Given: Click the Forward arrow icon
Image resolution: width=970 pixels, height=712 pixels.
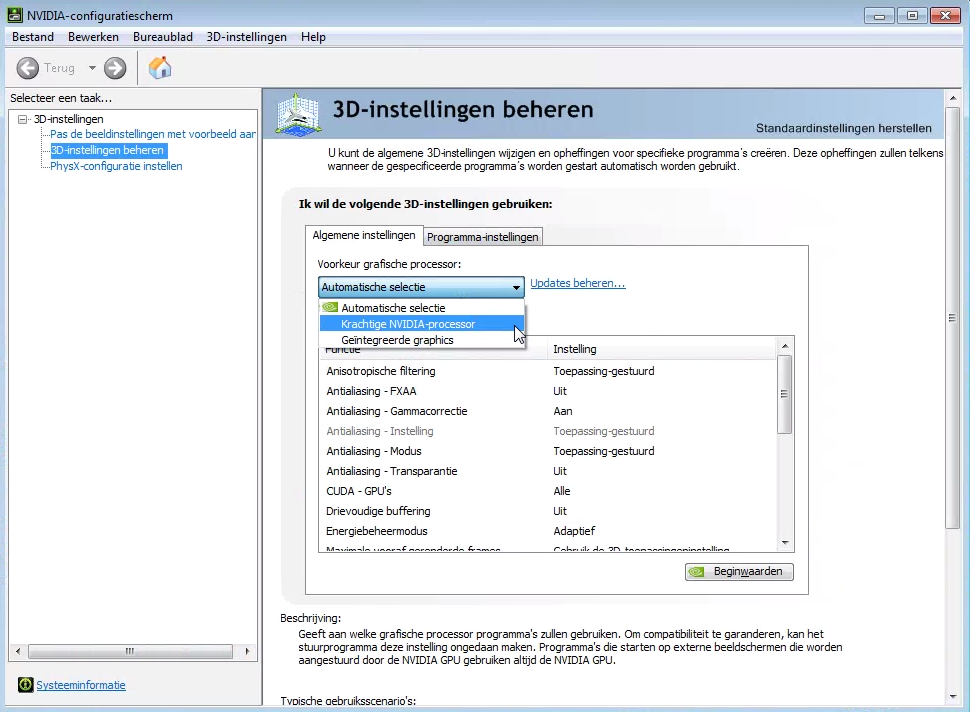Looking at the screenshot, I should pyautogui.click(x=115, y=68).
